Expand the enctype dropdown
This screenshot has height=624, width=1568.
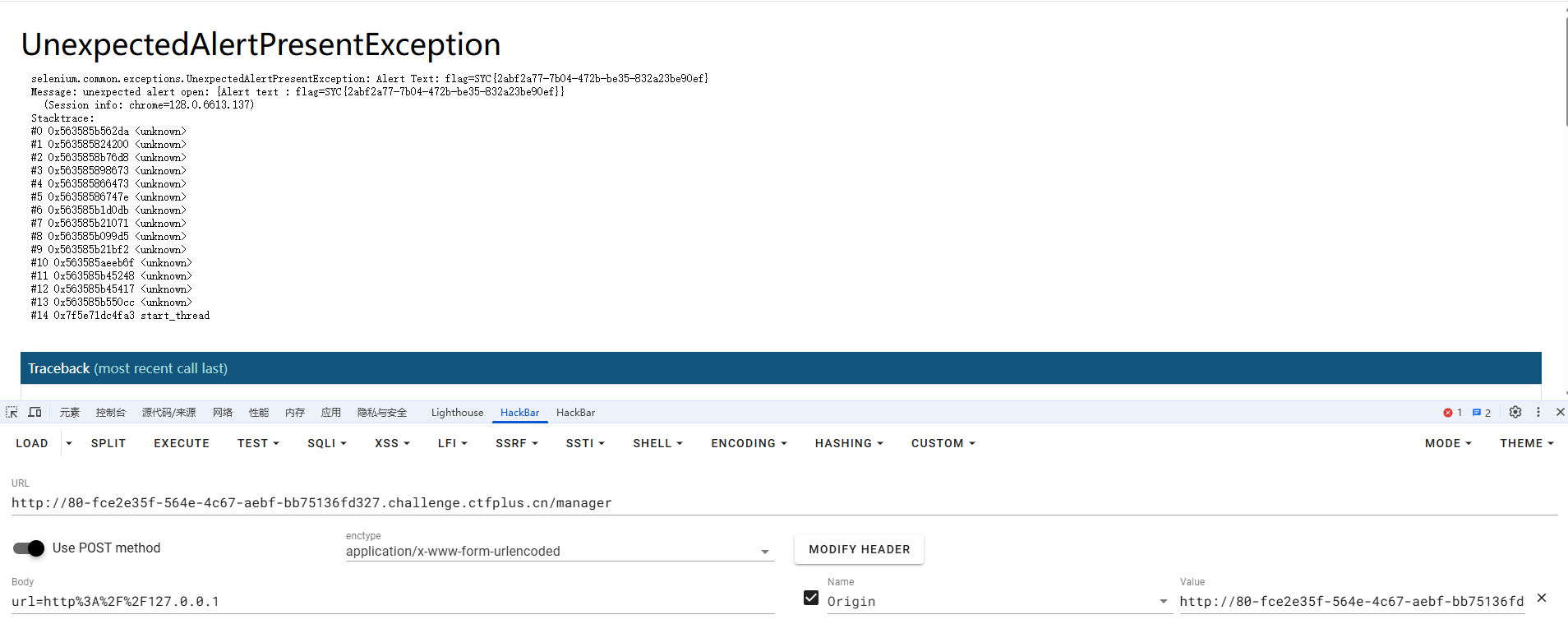[765, 552]
